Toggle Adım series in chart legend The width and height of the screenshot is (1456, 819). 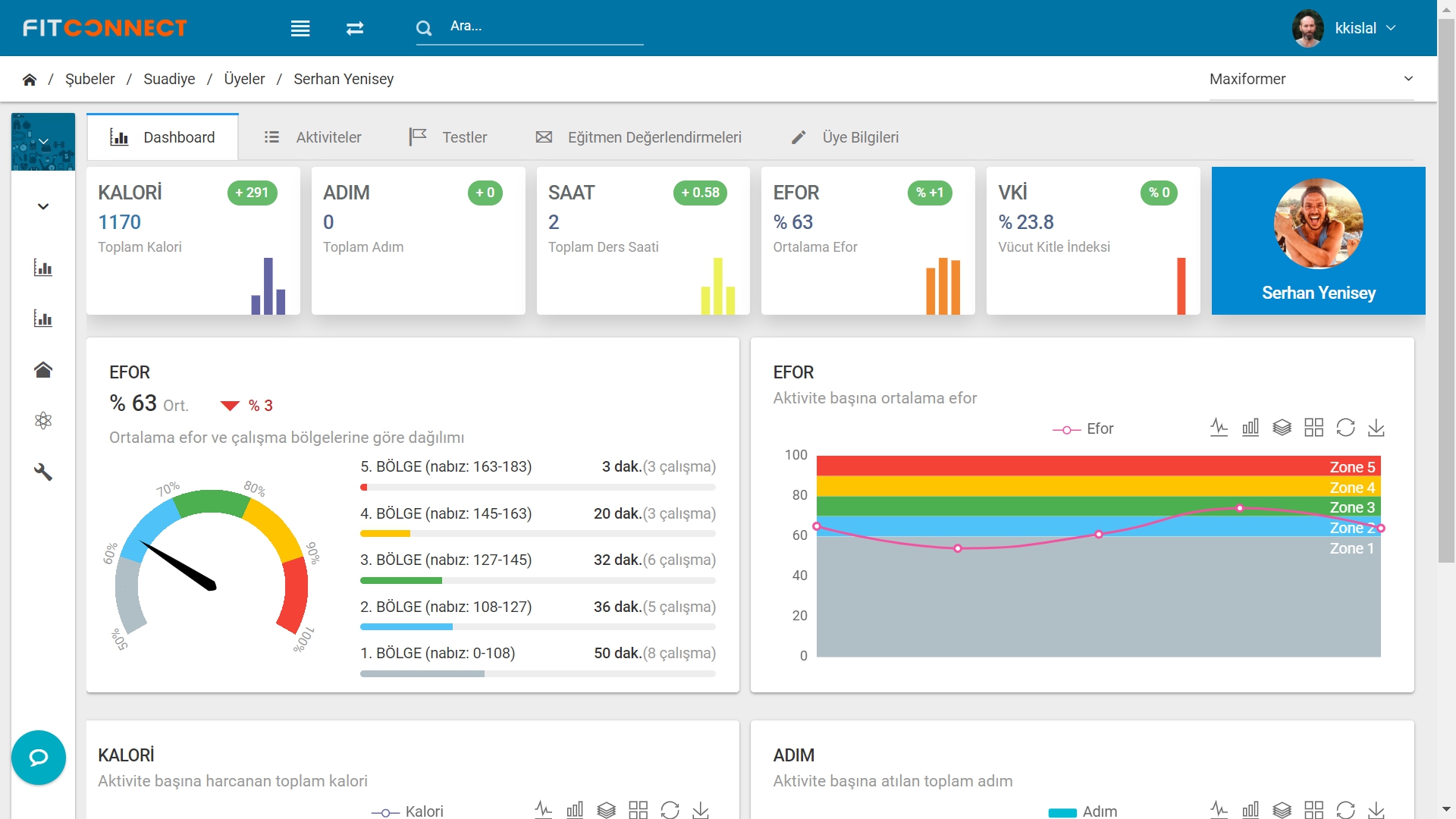pyautogui.click(x=1083, y=811)
